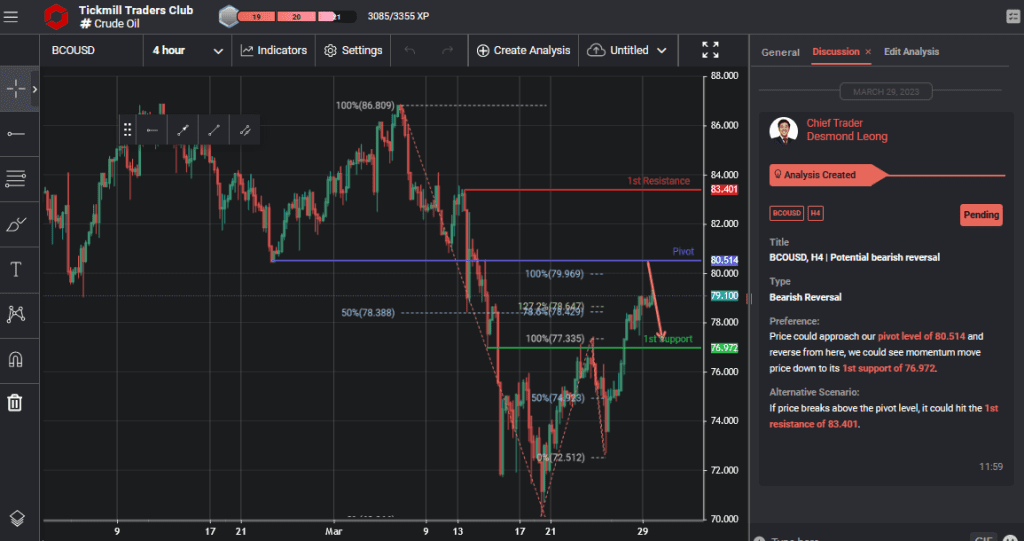Select the red 1st Resistance line
1024x541 pixels.
[581, 189]
